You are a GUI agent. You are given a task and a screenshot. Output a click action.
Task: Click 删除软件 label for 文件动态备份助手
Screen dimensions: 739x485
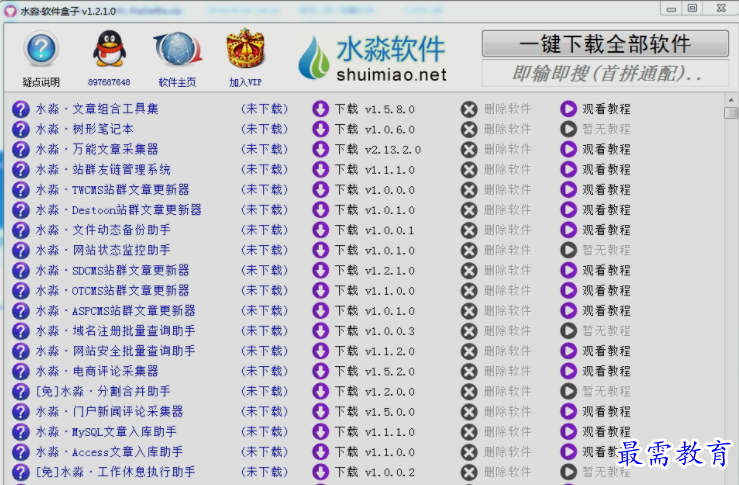pyautogui.click(x=508, y=230)
